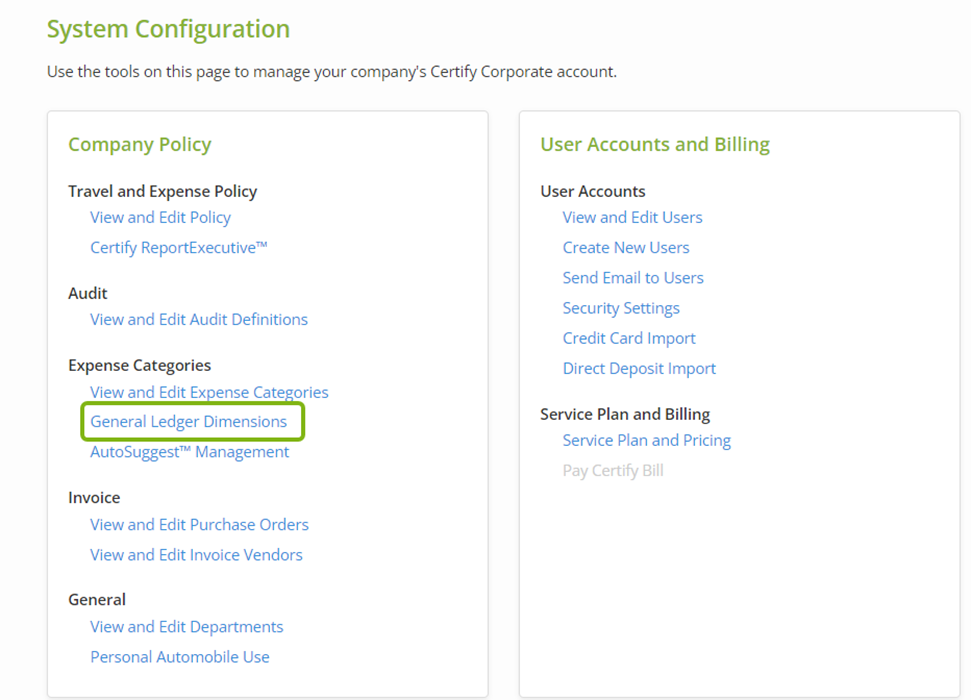This screenshot has height=700, width=971.
Task: Click the Expense Categories subheading
Action: pyautogui.click(x=139, y=365)
